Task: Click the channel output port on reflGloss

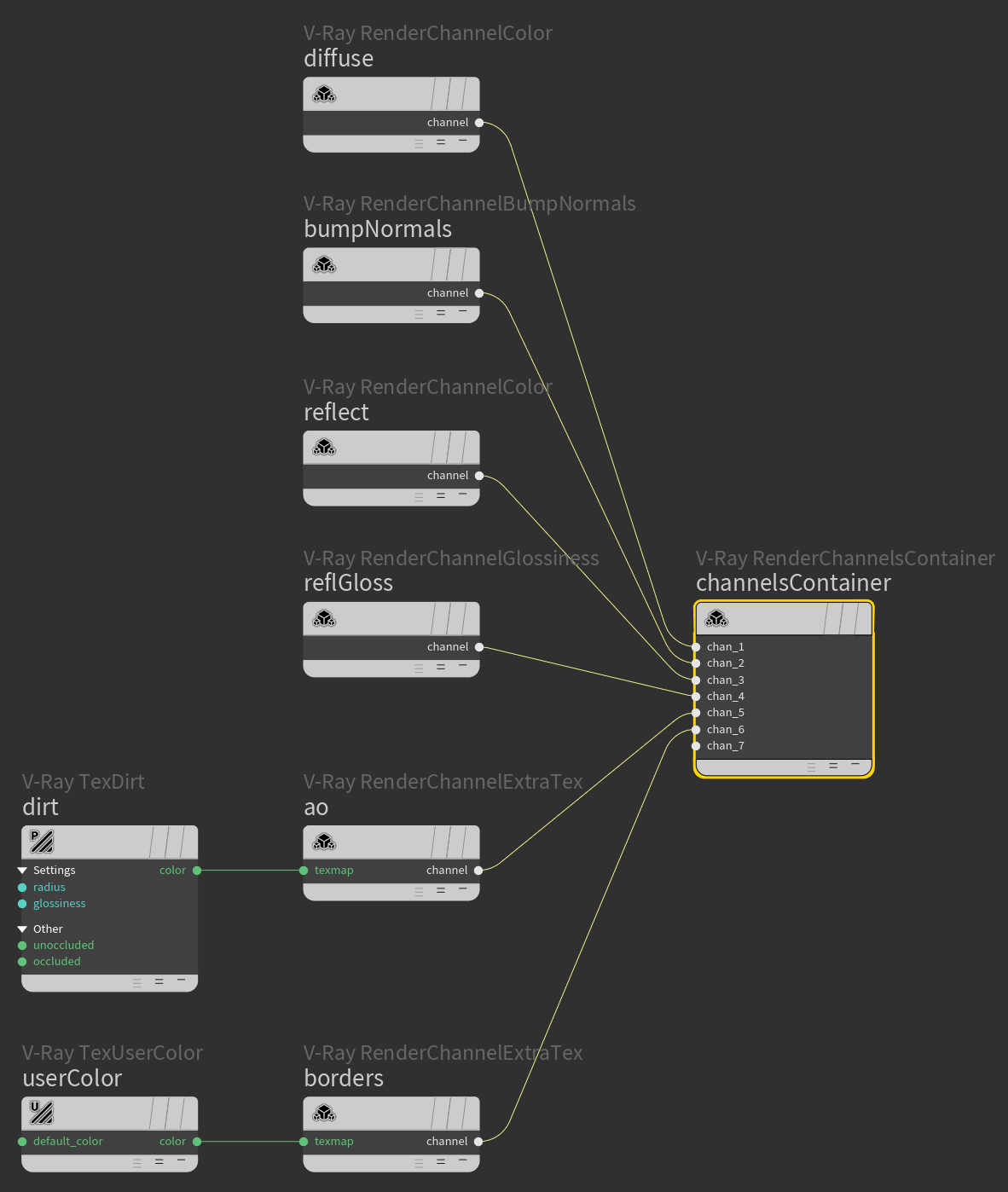Action: 479,647
